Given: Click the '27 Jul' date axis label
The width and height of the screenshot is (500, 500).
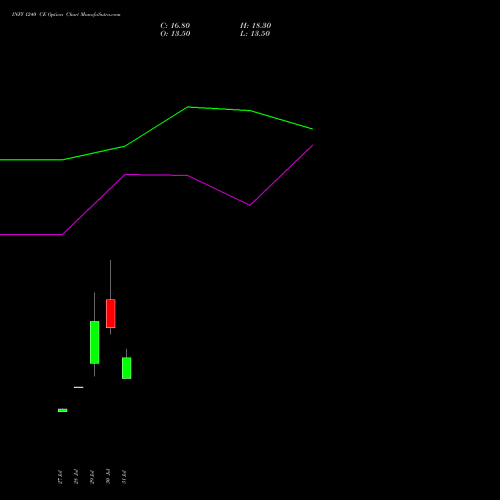Looking at the screenshot, I should pos(60,477).
